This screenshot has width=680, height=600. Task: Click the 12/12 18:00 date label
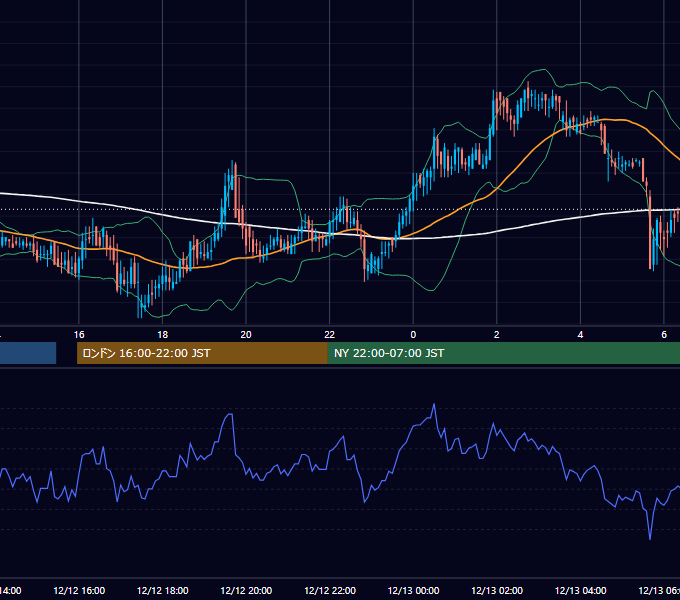tap(163, 590)
